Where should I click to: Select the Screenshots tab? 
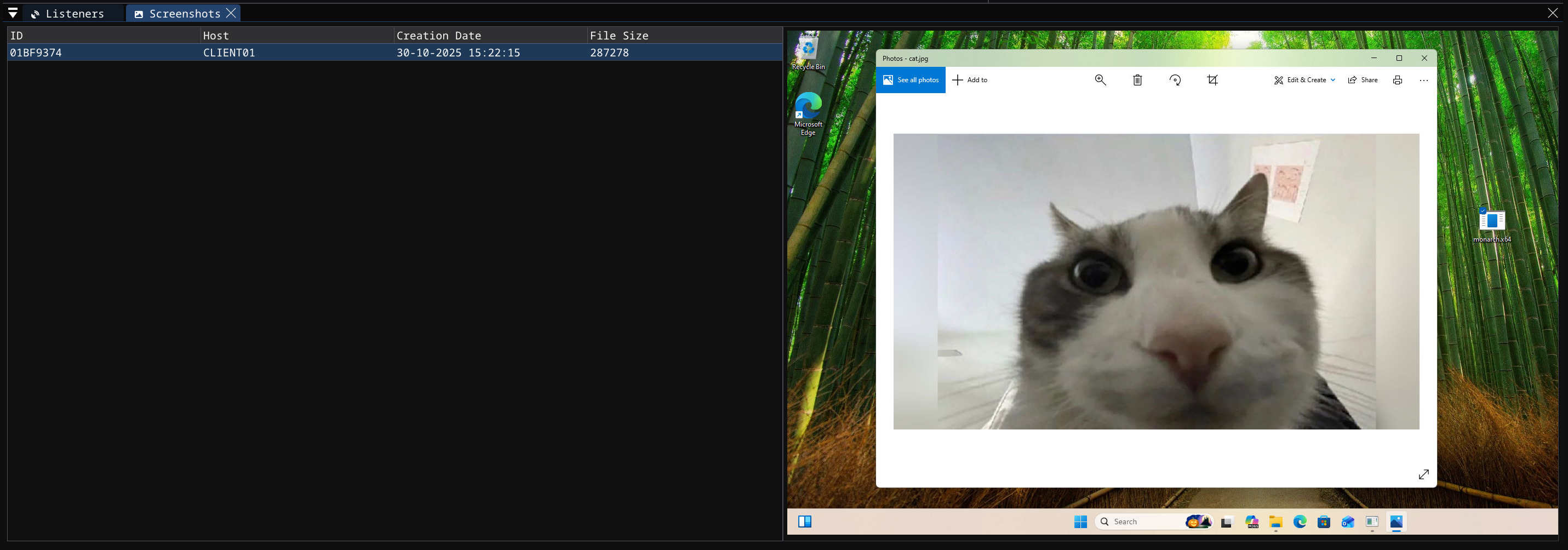[180, 13]
